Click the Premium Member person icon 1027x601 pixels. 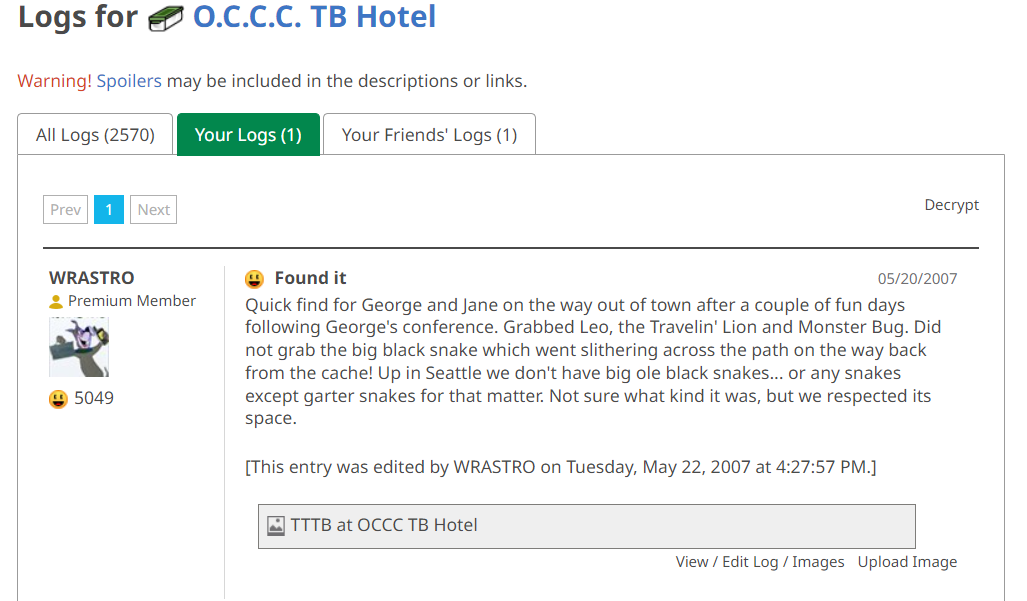pyautogui.click(x=56, y=301)
